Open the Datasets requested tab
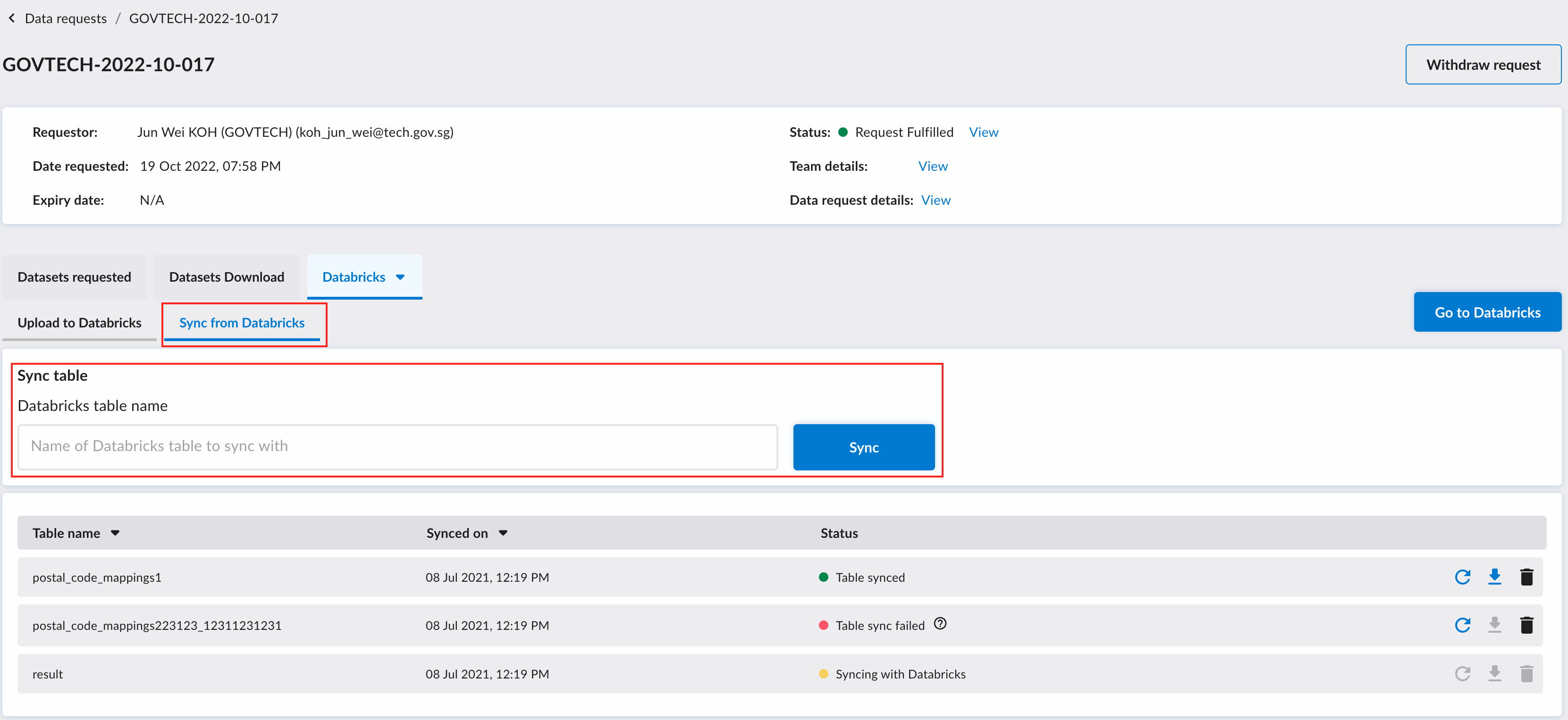Image resolution: width=1568 pixels, height=720 pixels. (x=74, y=277)
